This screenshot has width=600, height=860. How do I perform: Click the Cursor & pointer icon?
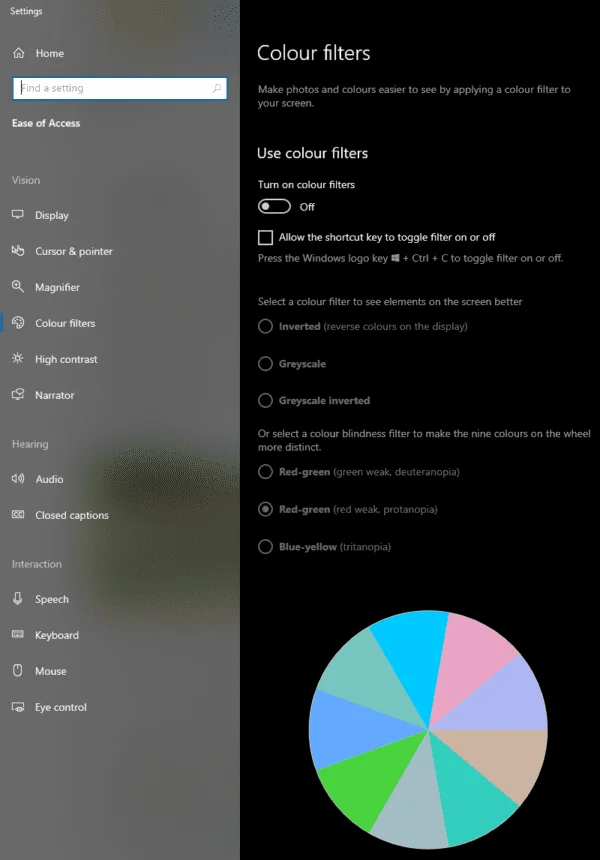tap(18, 251)
